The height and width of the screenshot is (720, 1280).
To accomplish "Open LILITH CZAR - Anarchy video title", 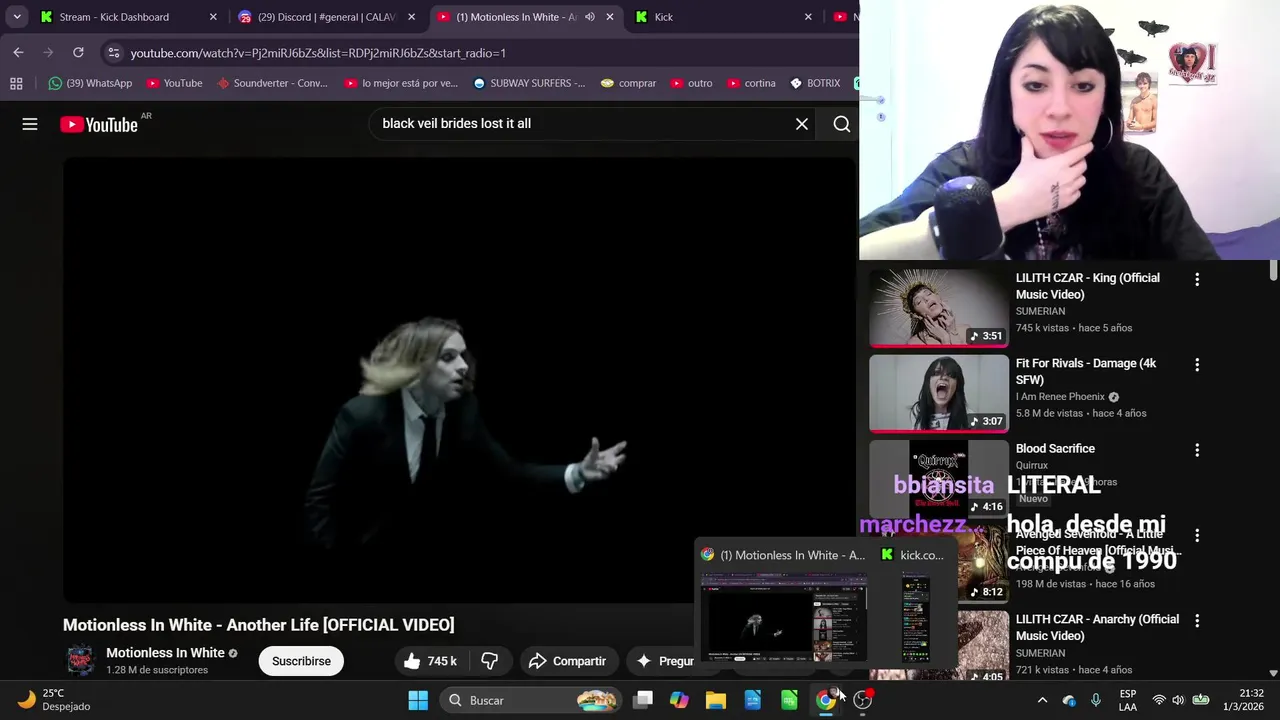I will tap(1097, 627).
